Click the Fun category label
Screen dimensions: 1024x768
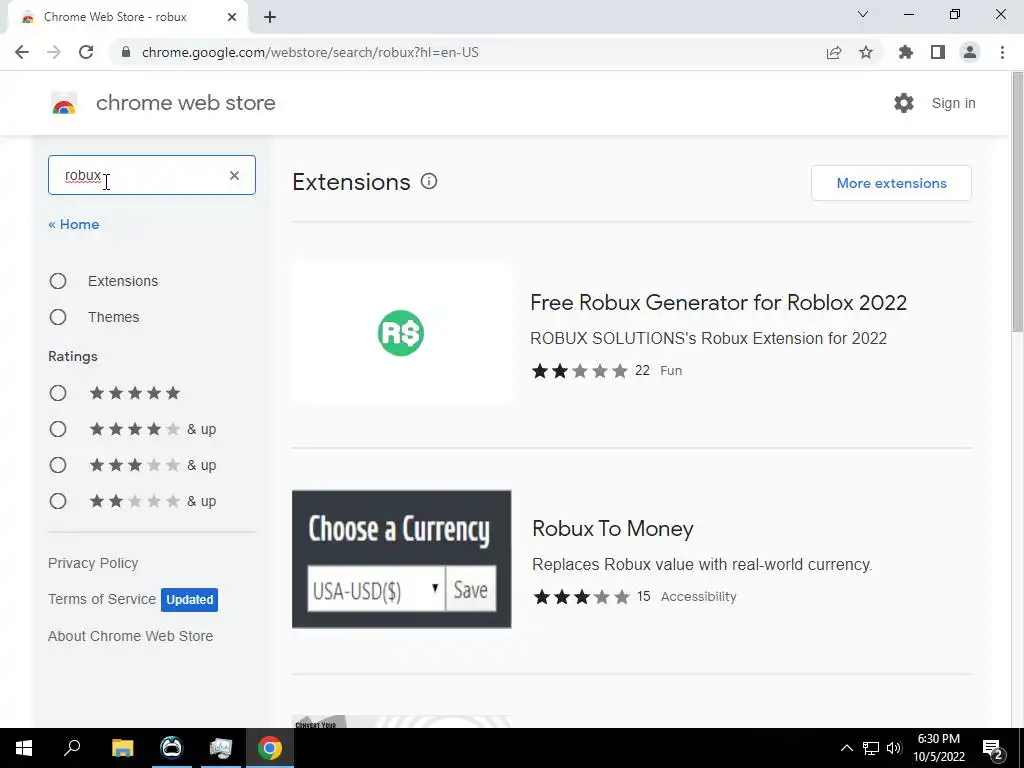pyautogui.click(x=671, y=370)
